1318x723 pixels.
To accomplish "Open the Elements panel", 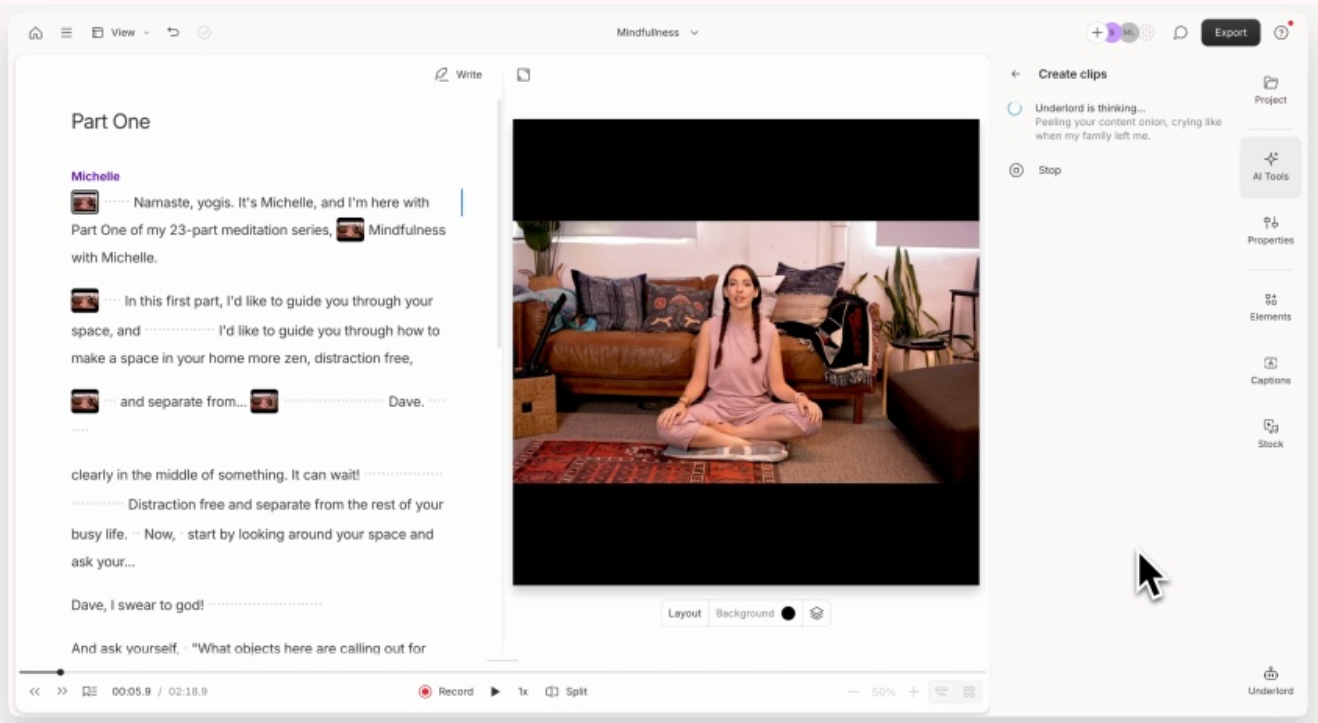I will 1270,306.
